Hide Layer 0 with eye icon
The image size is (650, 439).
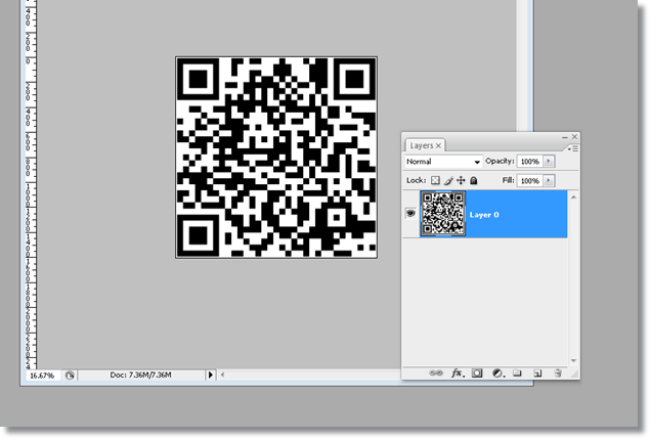tap(410, 213)
